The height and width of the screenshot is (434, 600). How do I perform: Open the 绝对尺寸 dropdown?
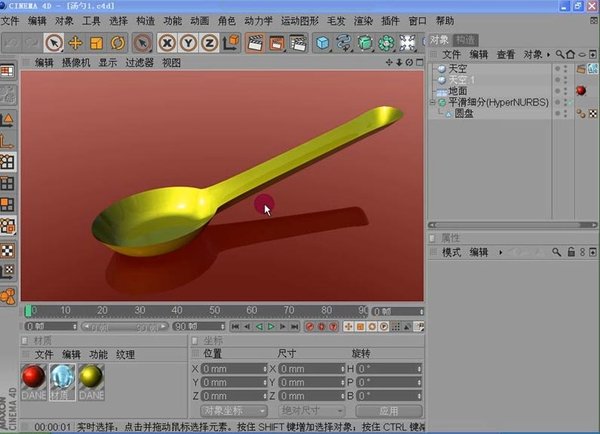pos(311,411)
